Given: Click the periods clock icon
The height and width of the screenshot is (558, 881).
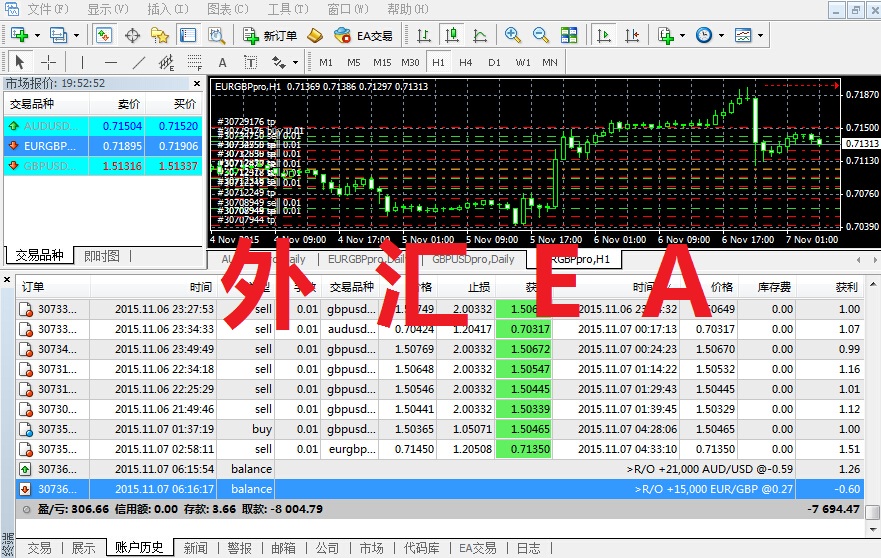Looking at the screenshot, I should tap(703, 35).
